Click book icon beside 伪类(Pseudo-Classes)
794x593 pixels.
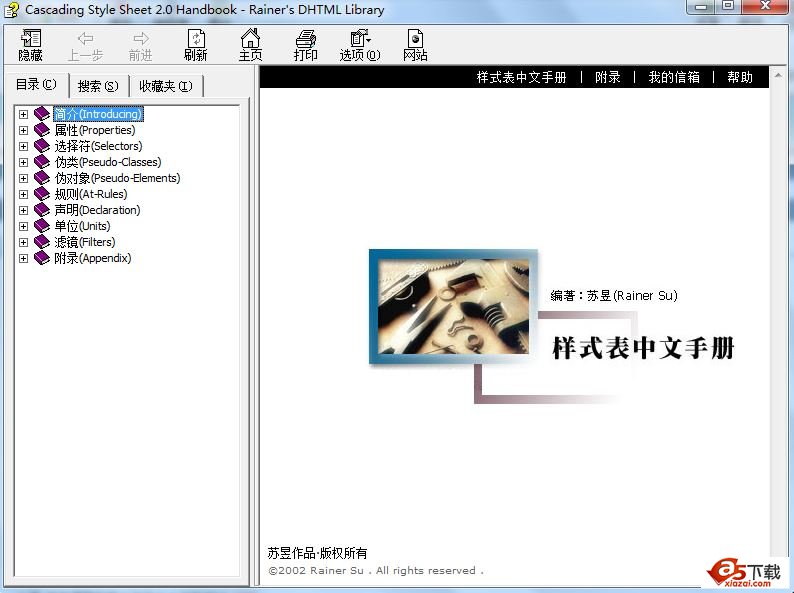[42, 162]
